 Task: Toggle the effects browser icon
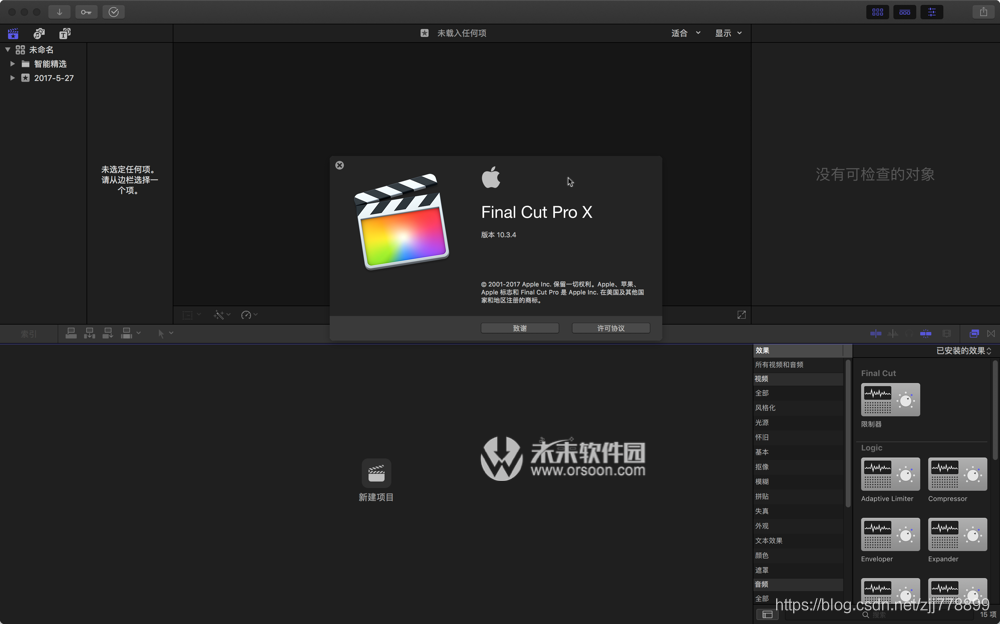tap(974, 334)
